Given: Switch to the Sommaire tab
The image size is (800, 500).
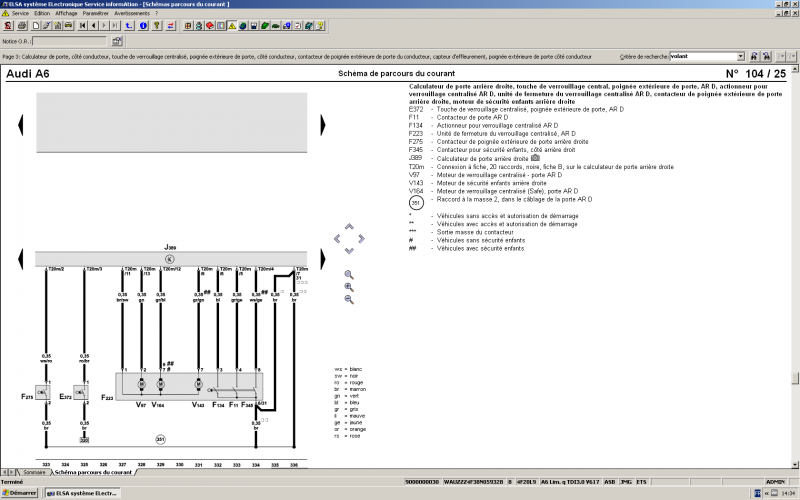Looking at the screenshot, I should tap(34, 472).
